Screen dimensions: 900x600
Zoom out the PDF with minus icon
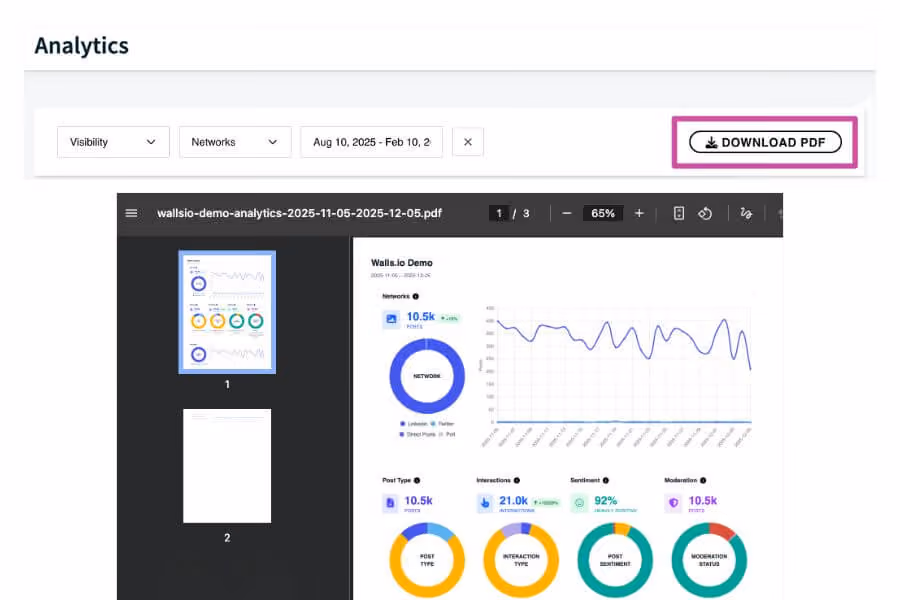(x=567, y=214)
